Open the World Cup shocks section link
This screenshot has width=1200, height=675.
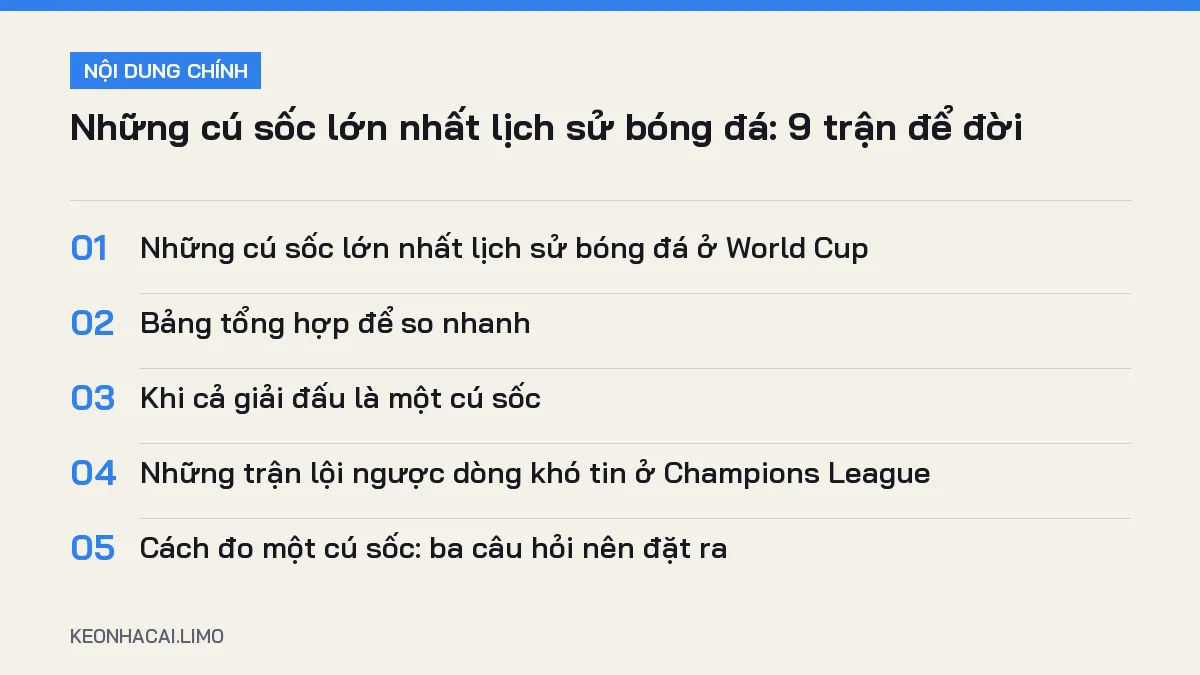(504, 248)
